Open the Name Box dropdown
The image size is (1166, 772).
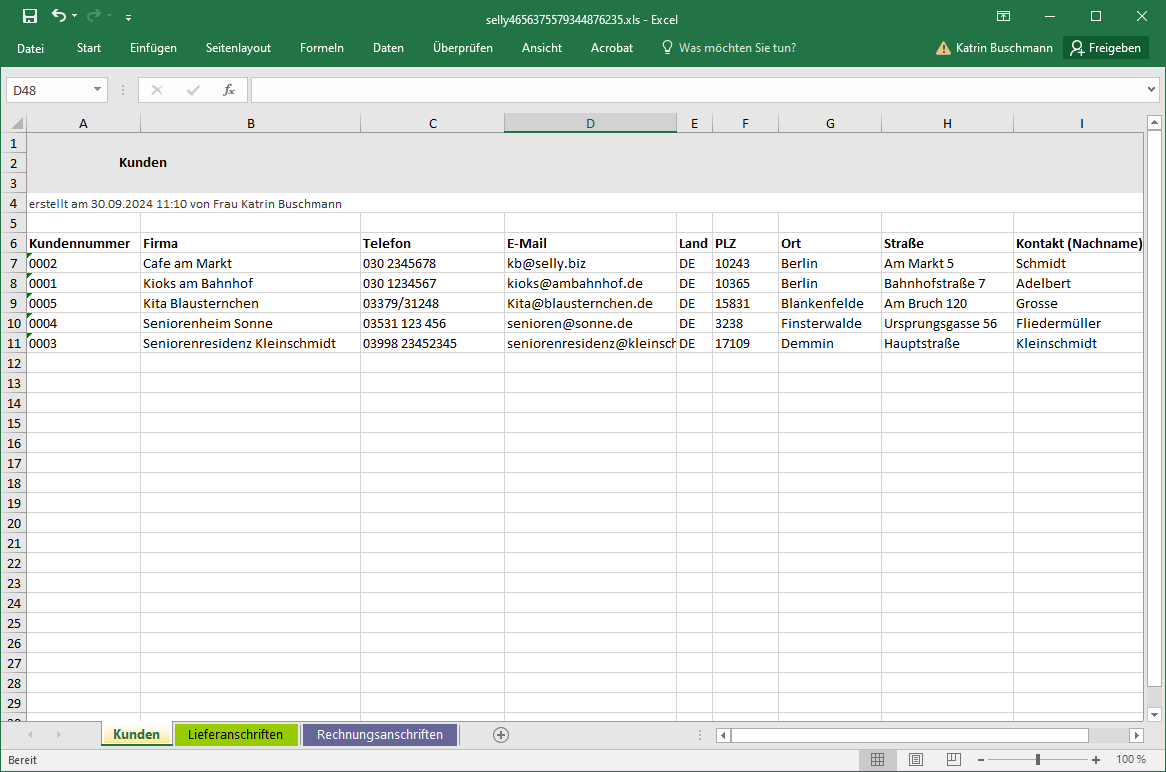pos(97,90)
